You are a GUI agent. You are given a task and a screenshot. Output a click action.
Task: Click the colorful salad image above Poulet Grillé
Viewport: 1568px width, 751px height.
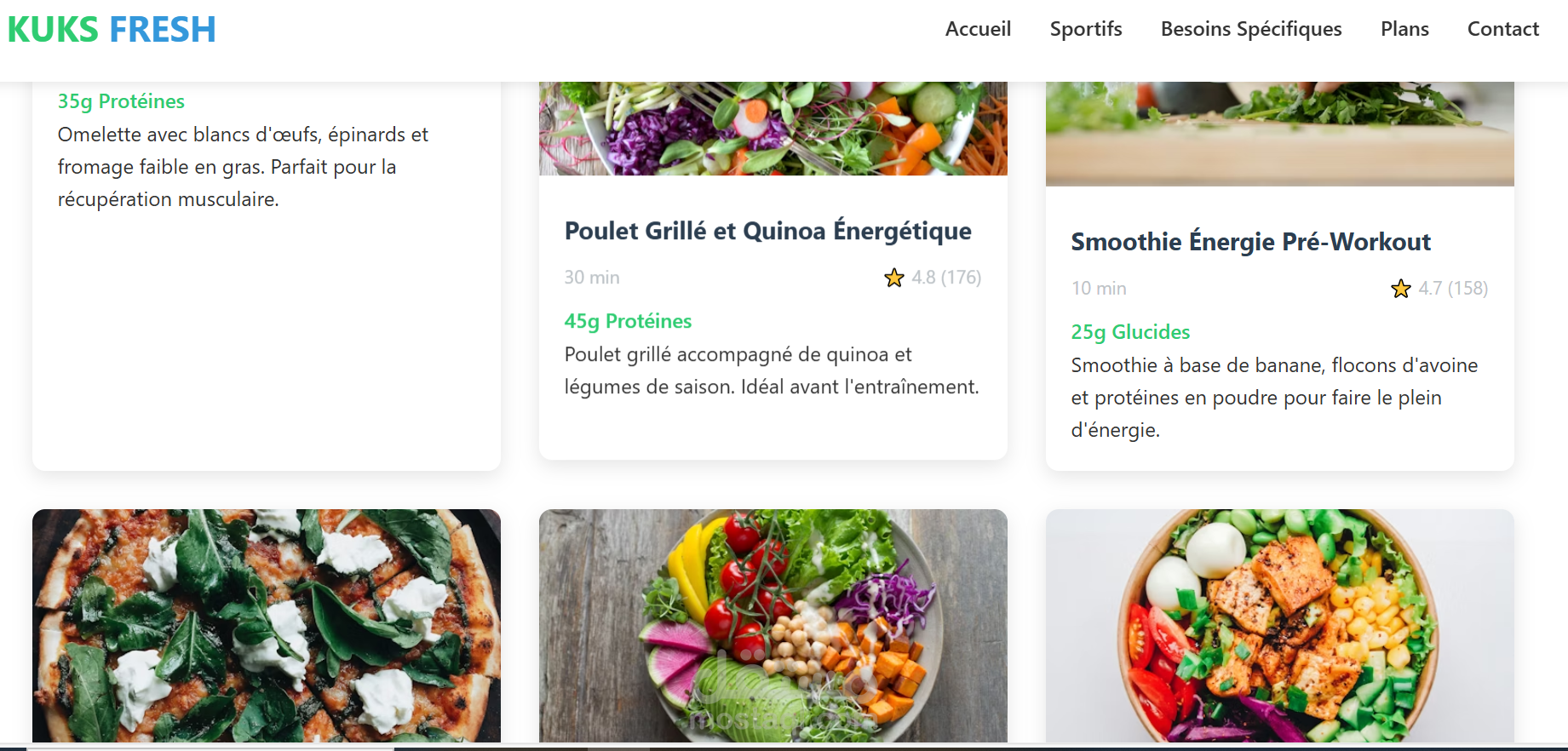pyautogui.click(x=773, y=128)
